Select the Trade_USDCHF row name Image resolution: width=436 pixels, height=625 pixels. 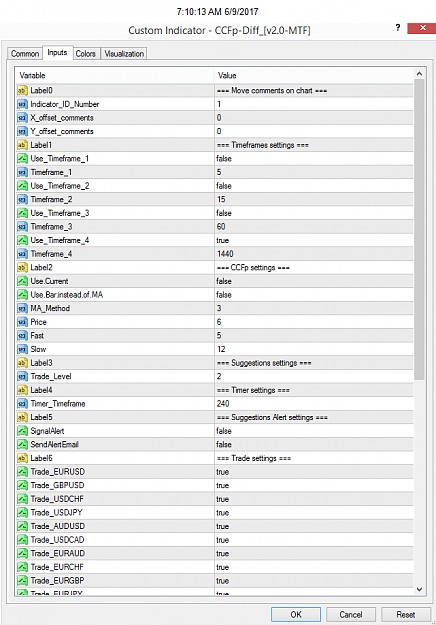tap(57, 499)
